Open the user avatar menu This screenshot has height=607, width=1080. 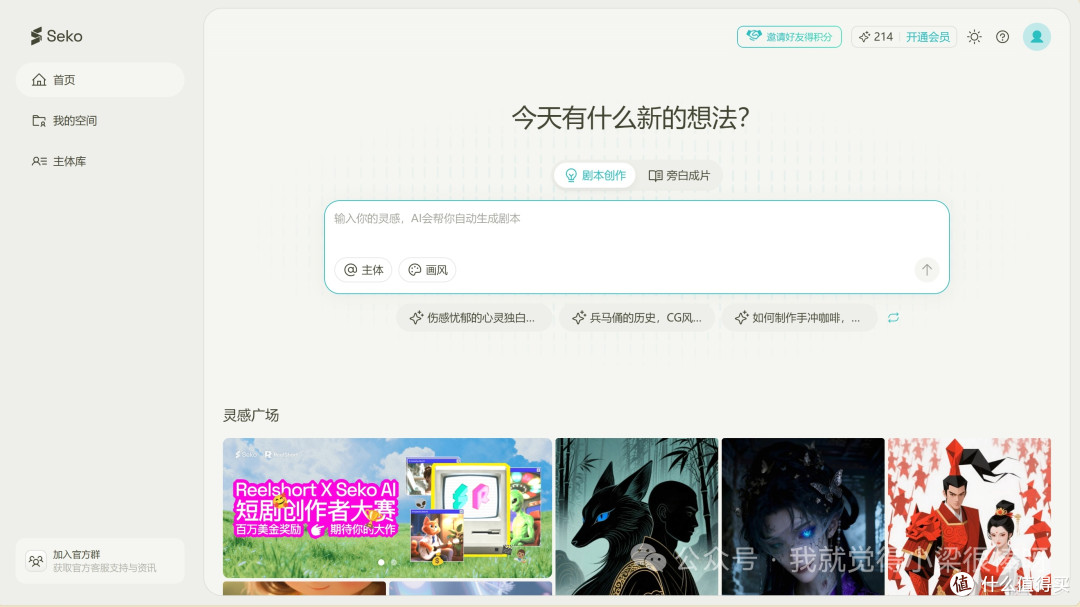(x=1037, y=37)
